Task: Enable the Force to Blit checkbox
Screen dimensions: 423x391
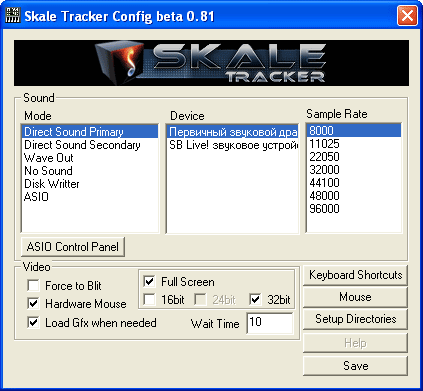Action: point(33,286)
